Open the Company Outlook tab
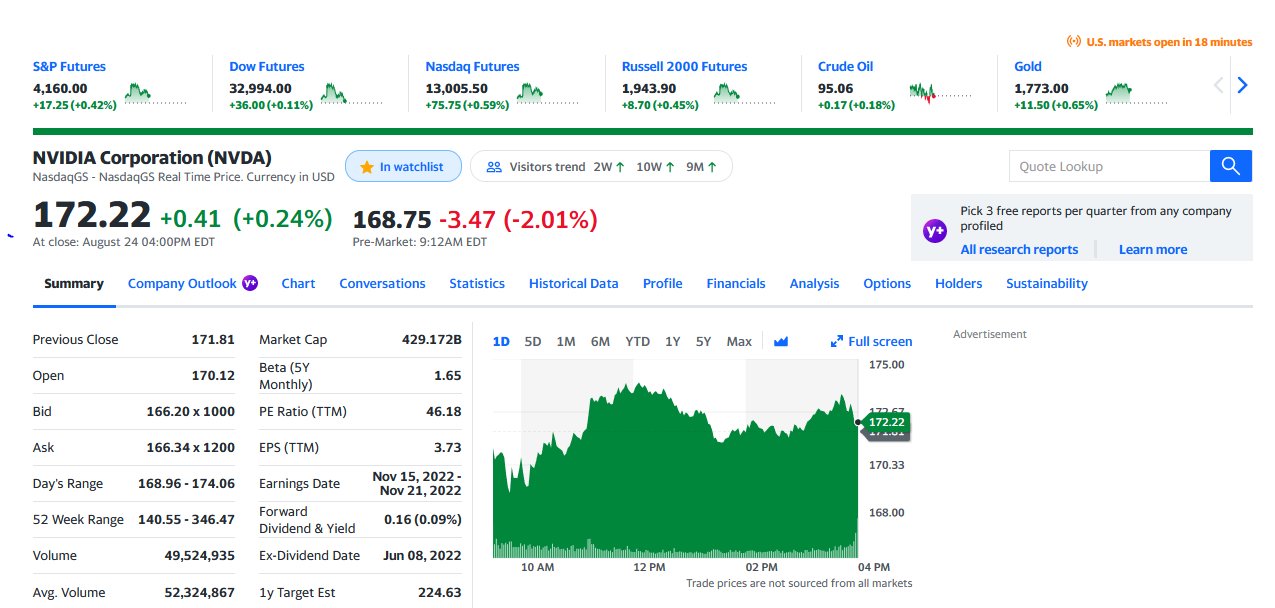1275x608 pixels. tap(182, 284)
